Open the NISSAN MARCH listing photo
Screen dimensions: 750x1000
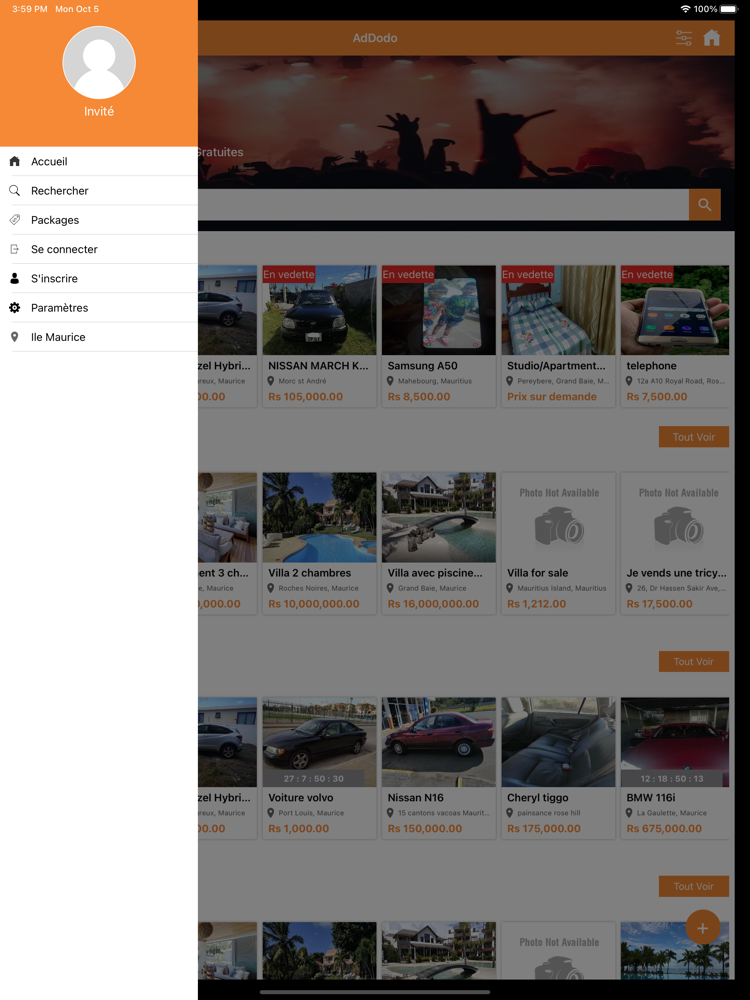pos(320,311)
